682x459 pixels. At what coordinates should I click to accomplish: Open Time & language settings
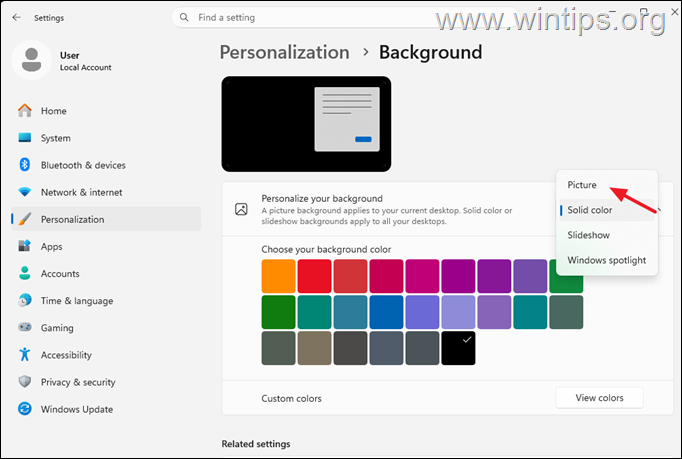click(106, 300)
